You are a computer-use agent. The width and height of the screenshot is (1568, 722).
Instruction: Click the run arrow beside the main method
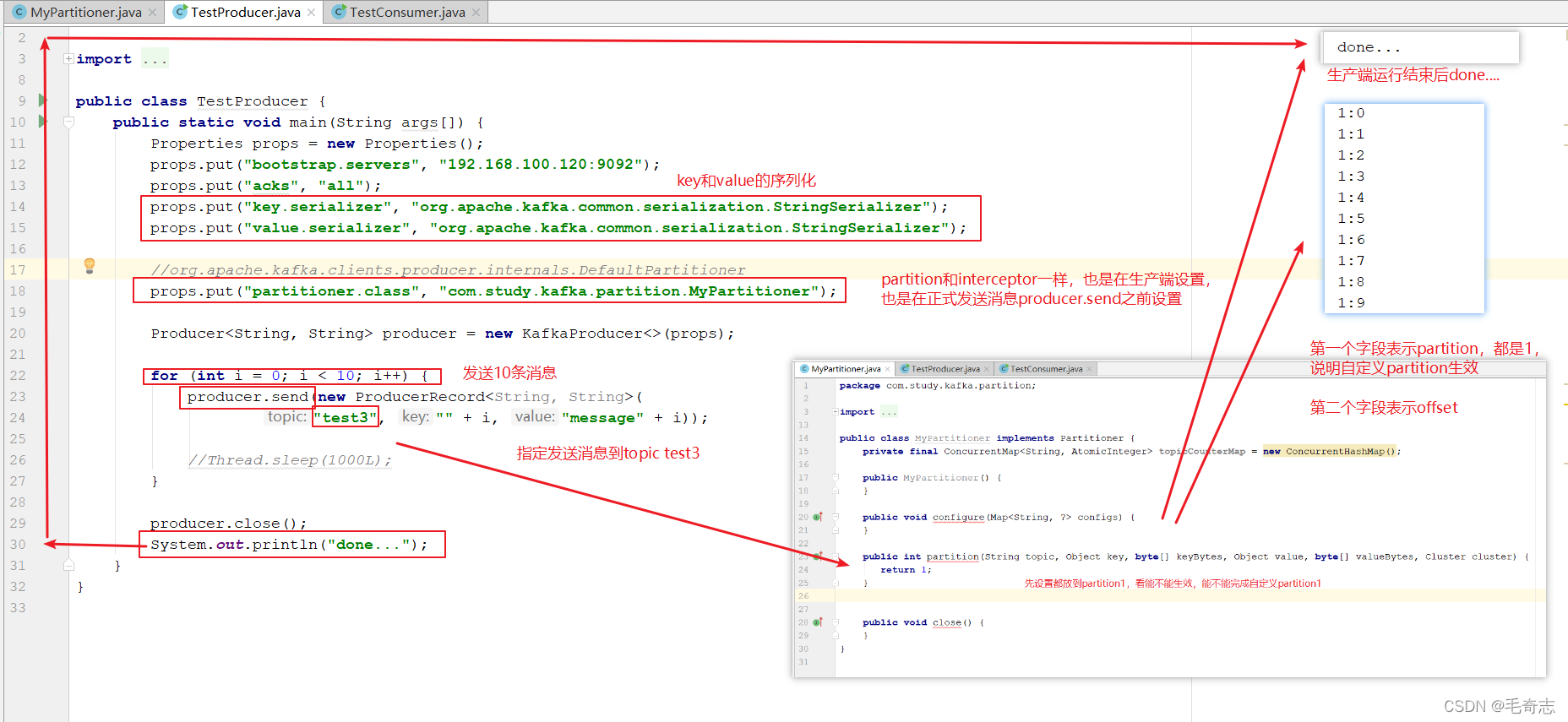coord(42,122)
